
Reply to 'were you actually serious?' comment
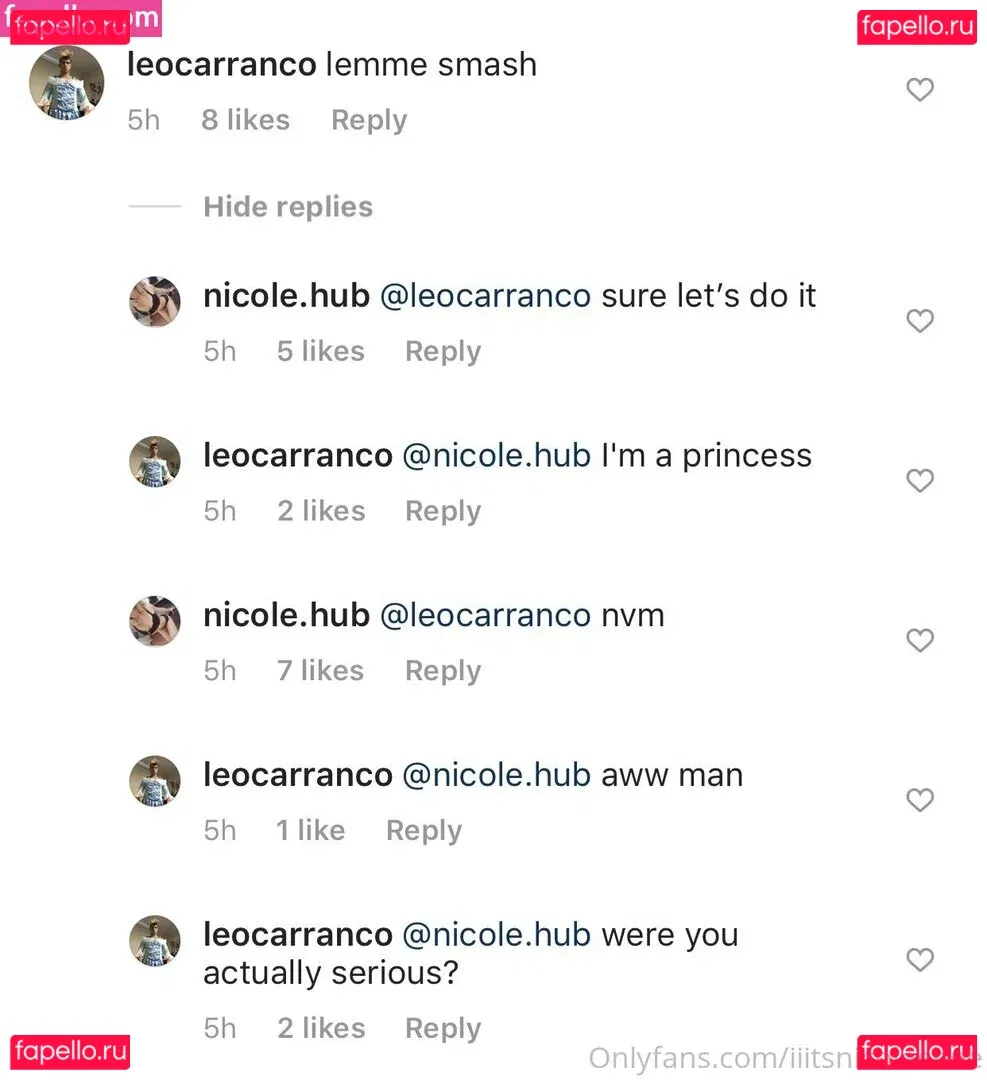pos(443,1028)
